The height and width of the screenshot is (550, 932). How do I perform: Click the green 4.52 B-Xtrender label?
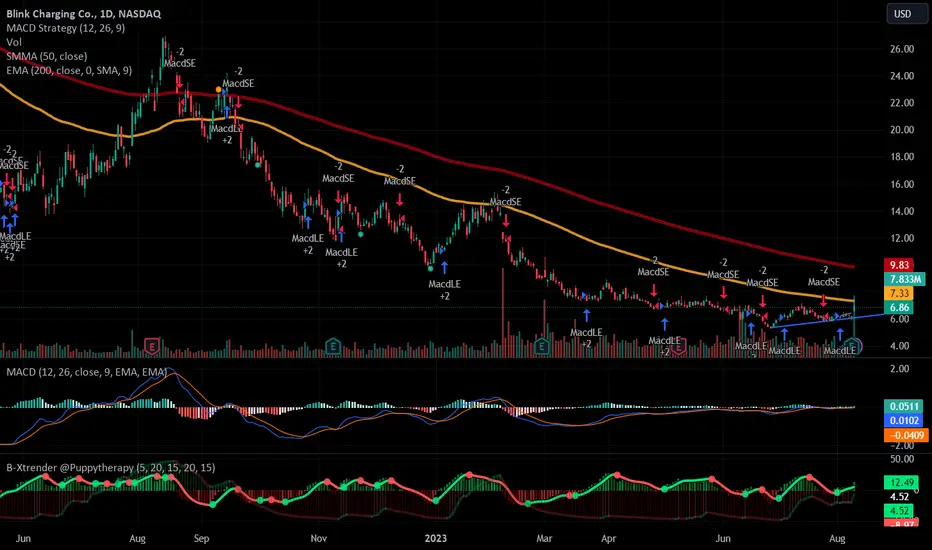(x=899, y=511)
